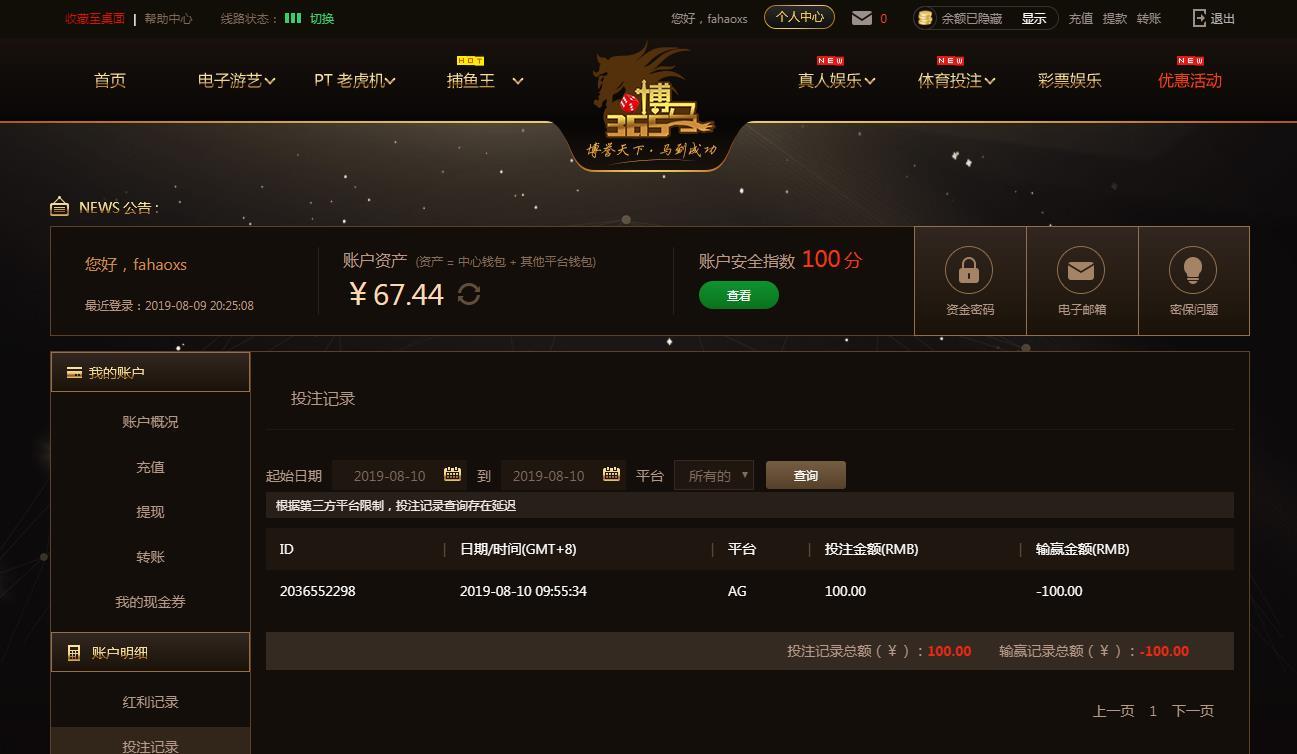Expand the 电子游艺 menu

[x=236, y=80]
